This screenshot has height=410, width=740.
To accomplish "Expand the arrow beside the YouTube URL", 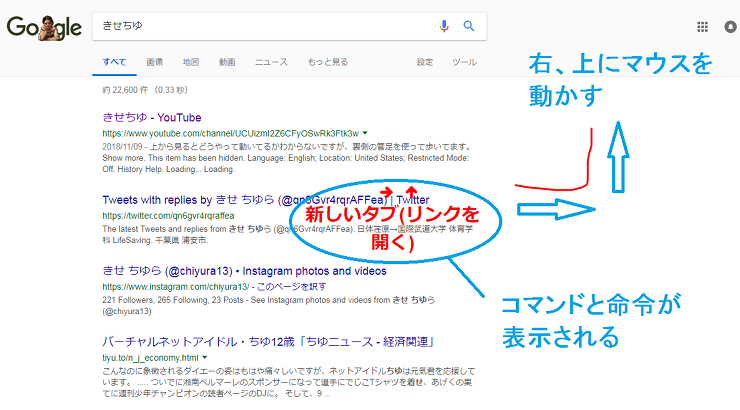I will [x=365, y=133].
